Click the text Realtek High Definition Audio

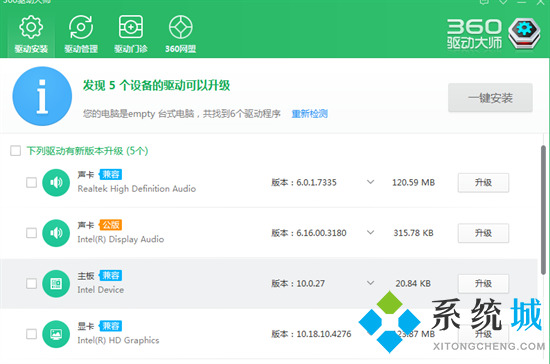(x=137, y=189)
